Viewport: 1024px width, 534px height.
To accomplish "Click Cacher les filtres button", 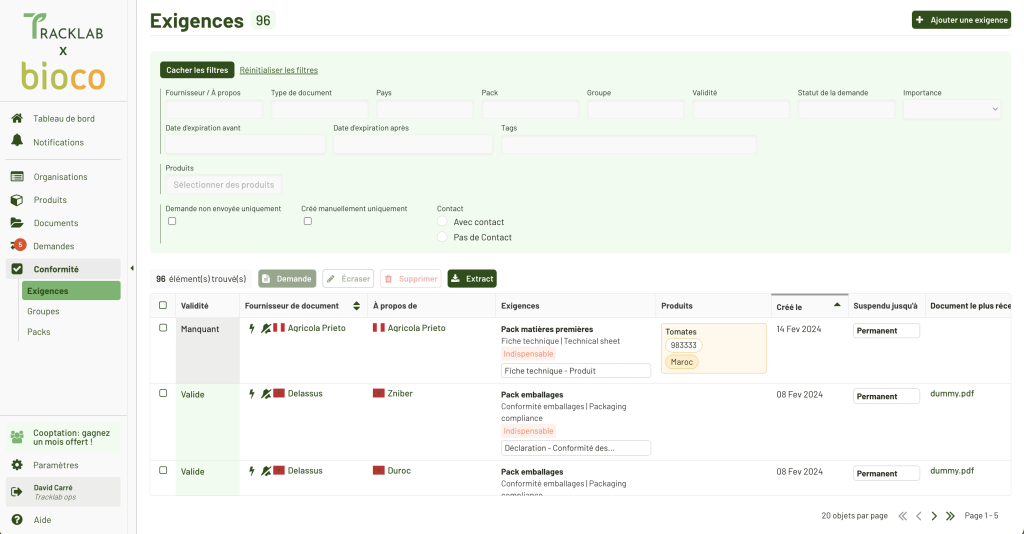I will [197, 70].
